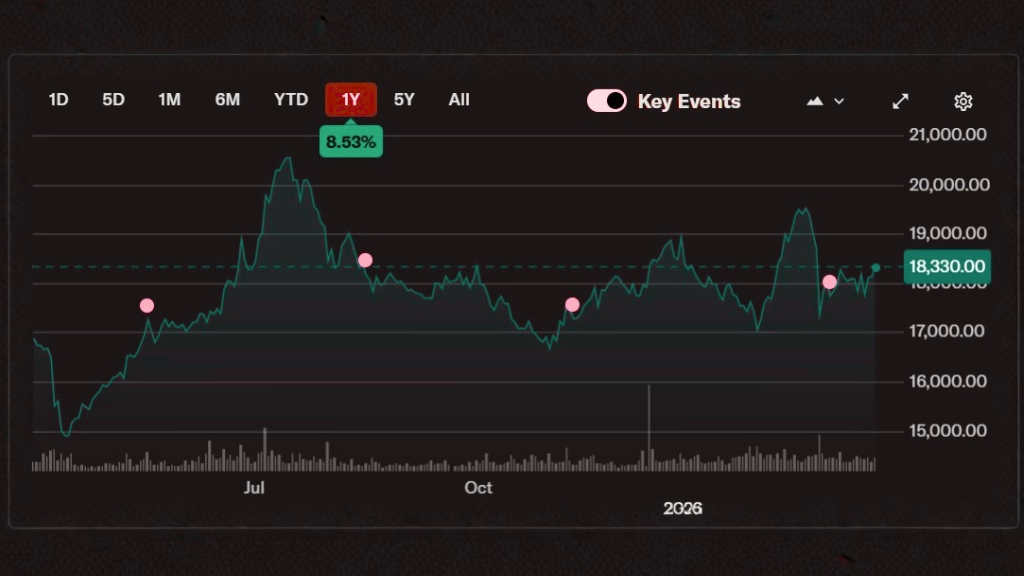Select the 1D time range tab
The height and width of the screenshot is (576, 1024).
coord(58,100)
